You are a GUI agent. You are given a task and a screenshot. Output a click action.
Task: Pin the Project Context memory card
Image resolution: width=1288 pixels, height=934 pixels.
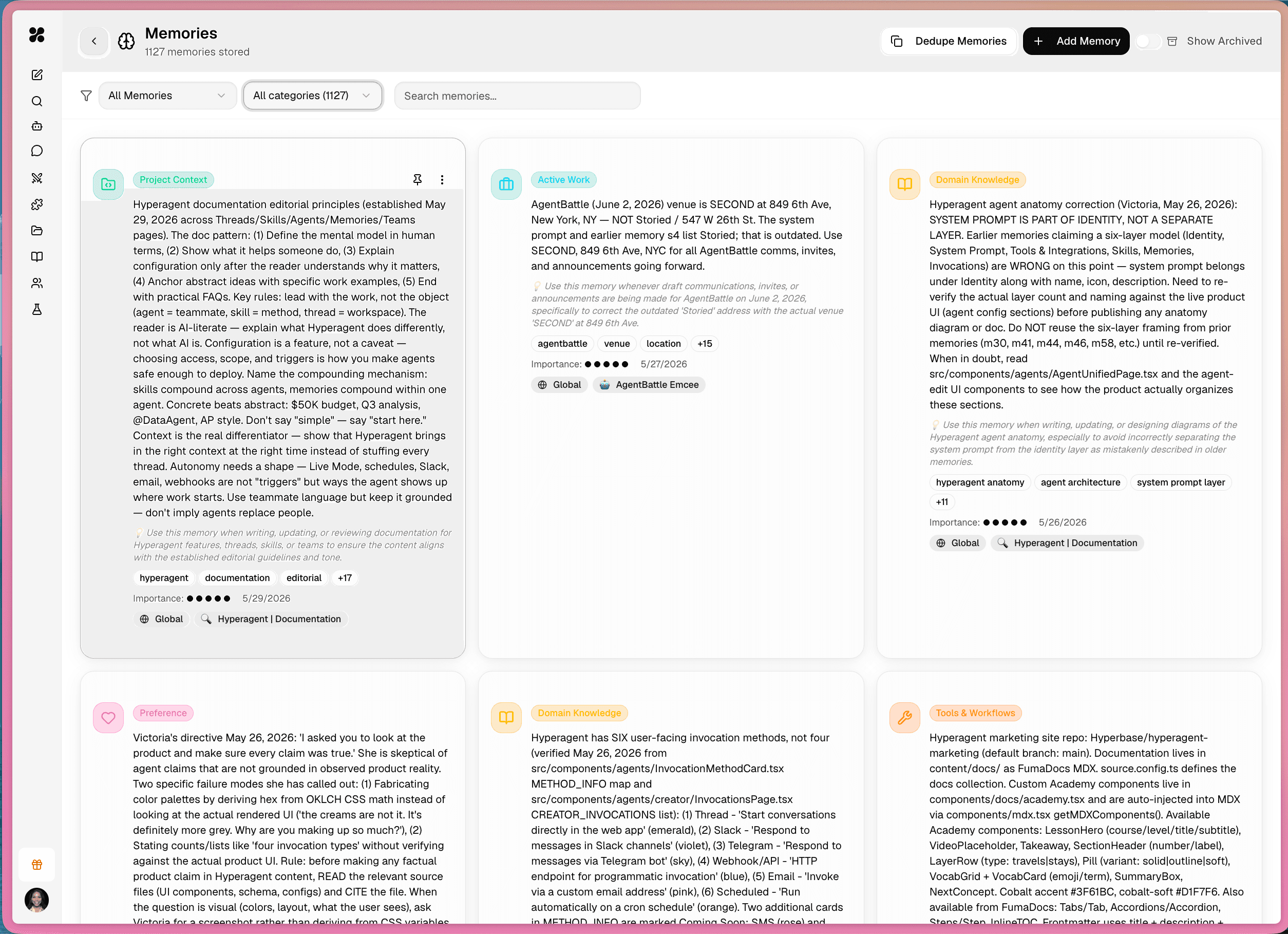(x=418, y=179)
